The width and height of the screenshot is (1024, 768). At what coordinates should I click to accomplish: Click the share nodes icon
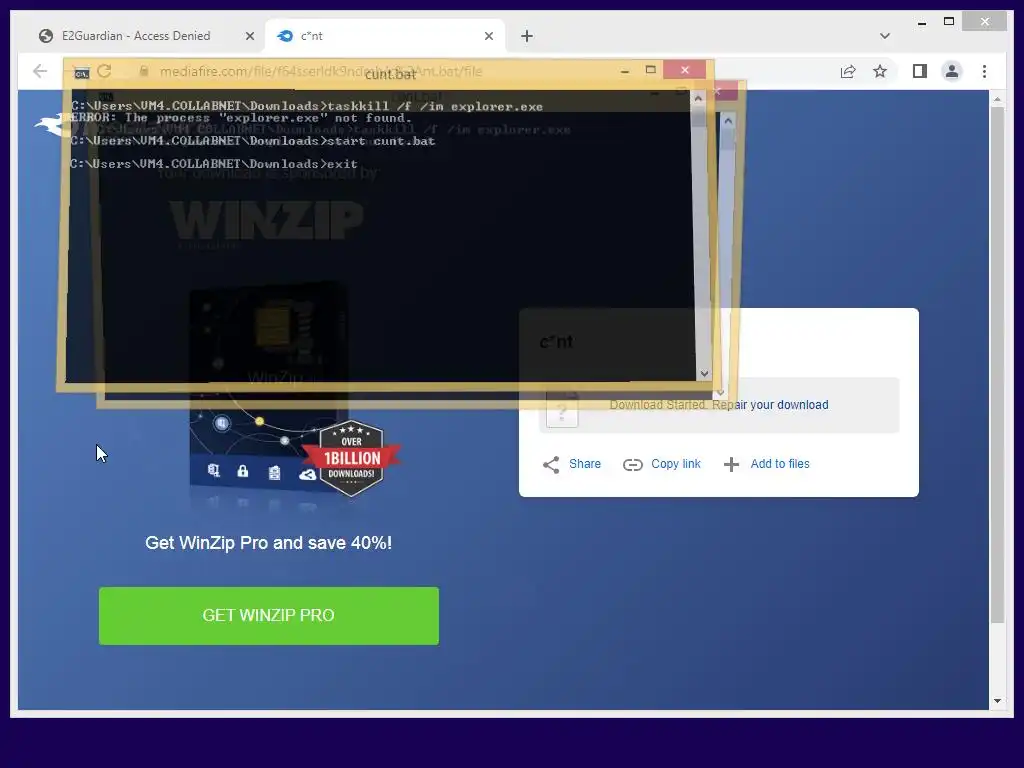(551, 464)
